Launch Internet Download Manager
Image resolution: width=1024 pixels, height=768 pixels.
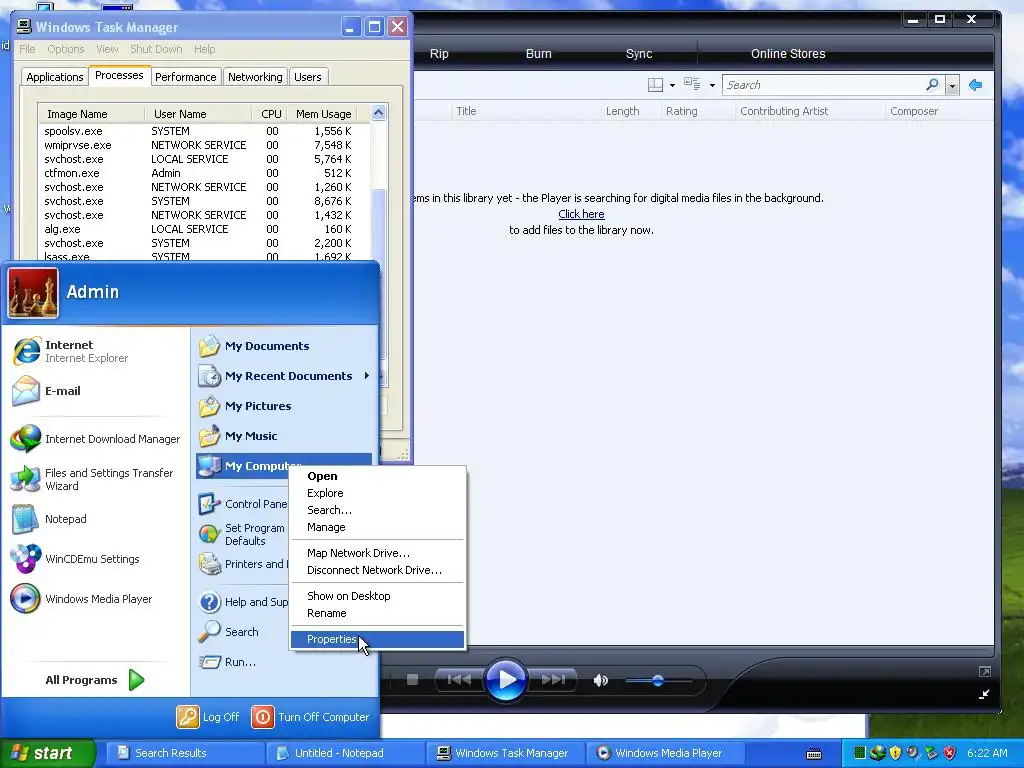tap(98, 439)
